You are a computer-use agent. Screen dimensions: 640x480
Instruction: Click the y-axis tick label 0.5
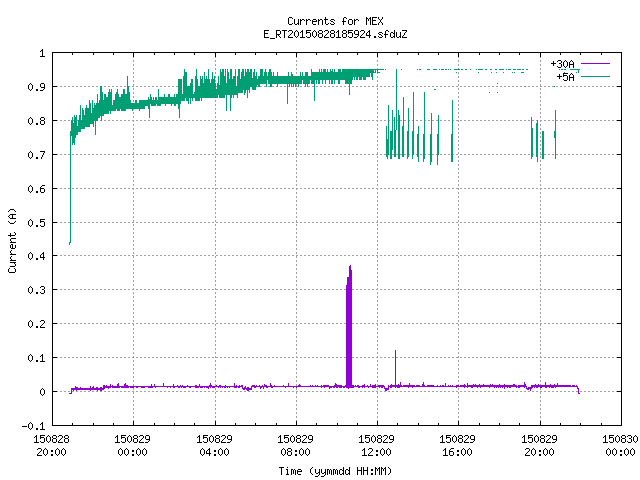click(x=36, y=223)
